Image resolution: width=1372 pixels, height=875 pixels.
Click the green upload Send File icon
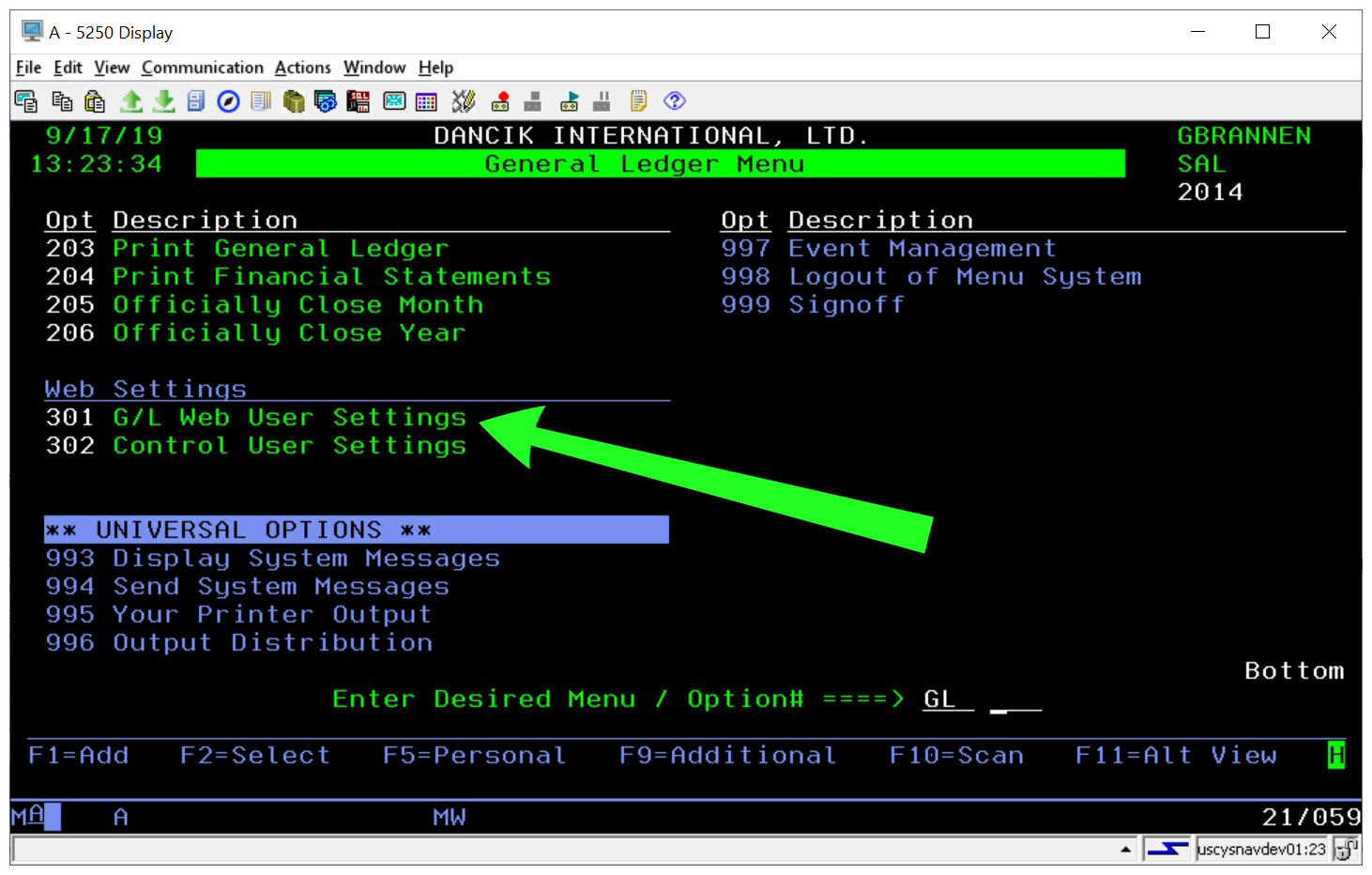(x=131, y=101)
